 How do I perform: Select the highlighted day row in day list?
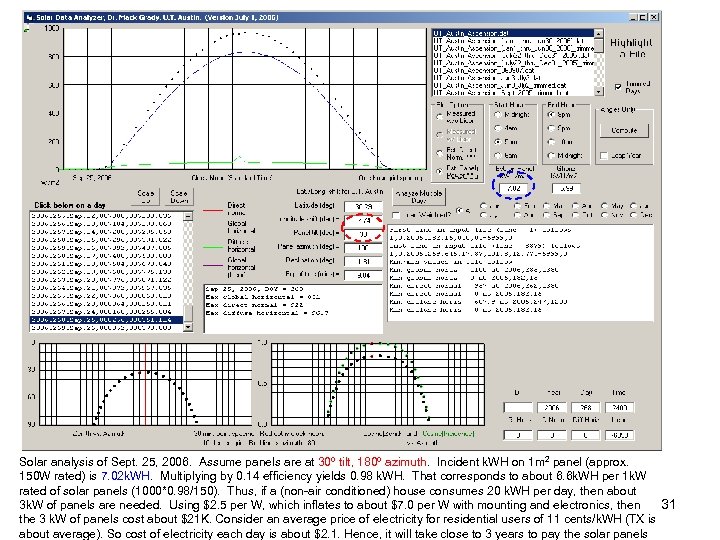[107, 320]
